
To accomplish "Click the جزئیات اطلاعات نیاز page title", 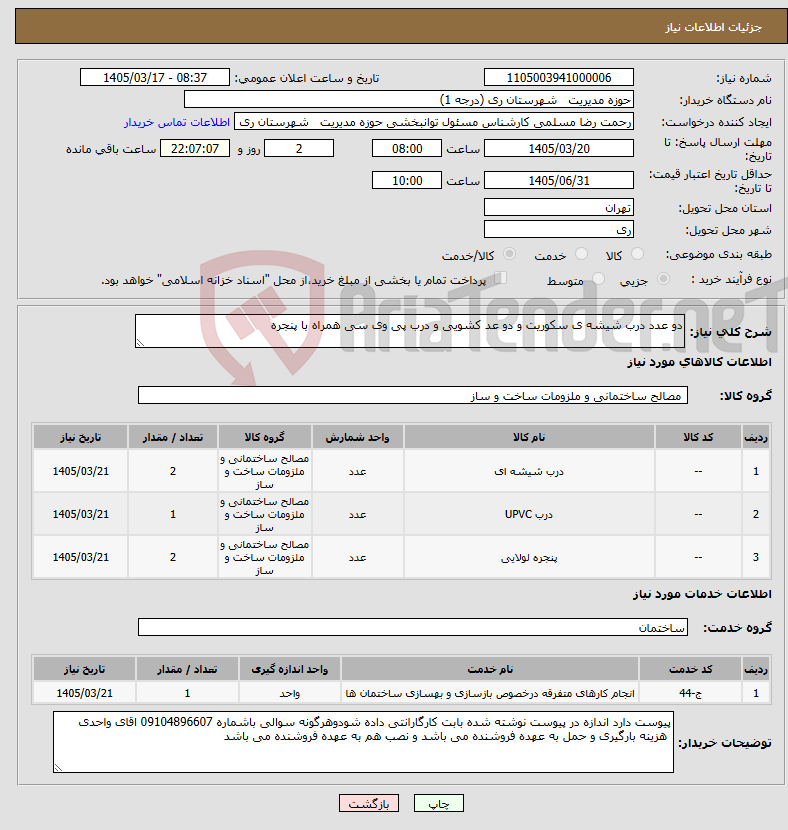I will (713, 27).
